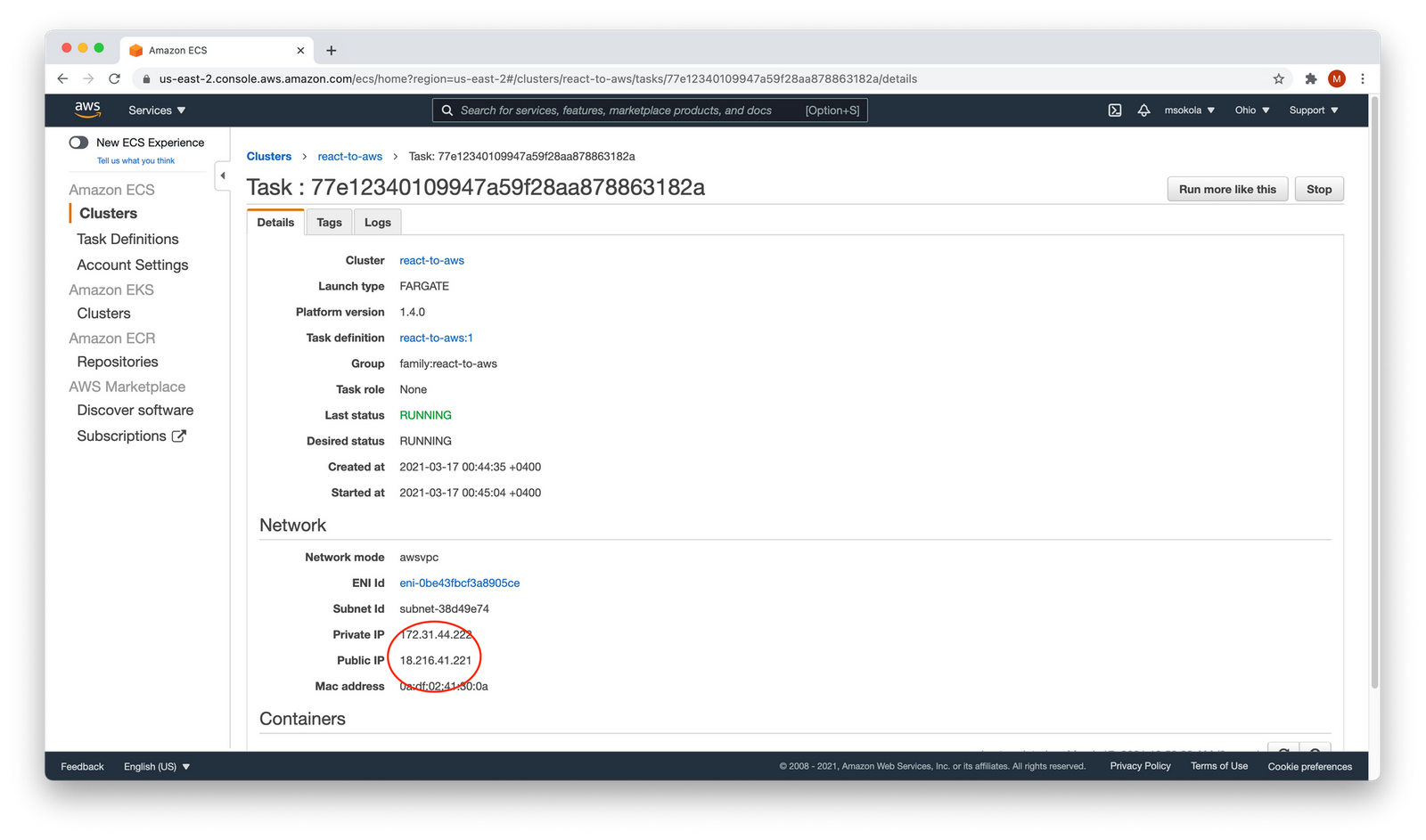Switch to the Tags tab
Image resolution: width=1426 pixels, height=840 pixels.
(x=329, y=223)
